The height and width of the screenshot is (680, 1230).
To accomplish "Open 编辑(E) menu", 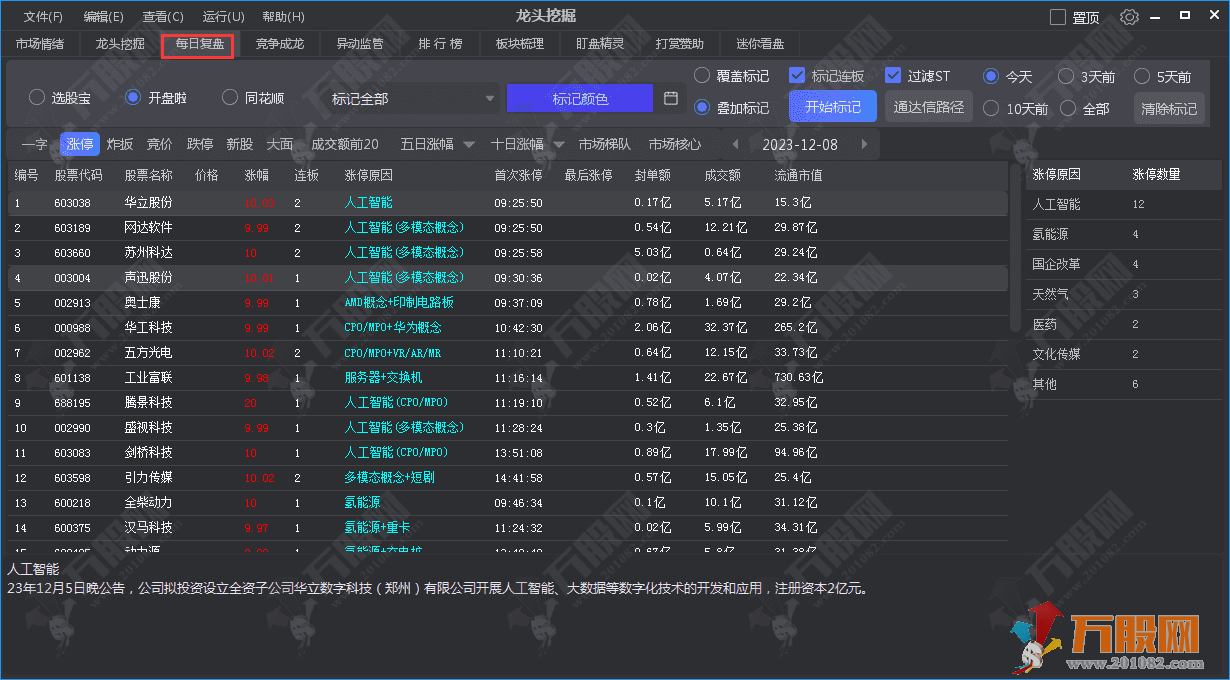I will click(x=104, y=17).
